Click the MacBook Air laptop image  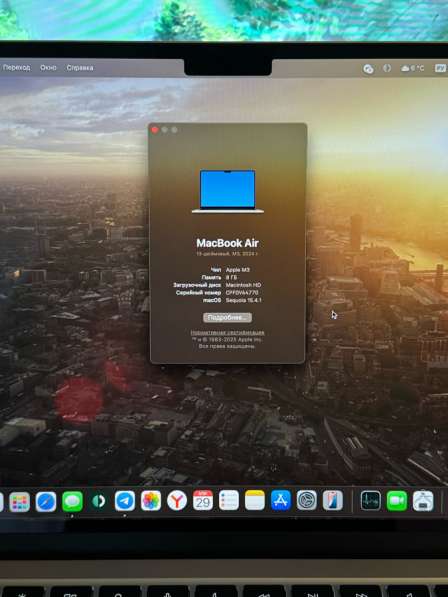click(x=228, y=192)
